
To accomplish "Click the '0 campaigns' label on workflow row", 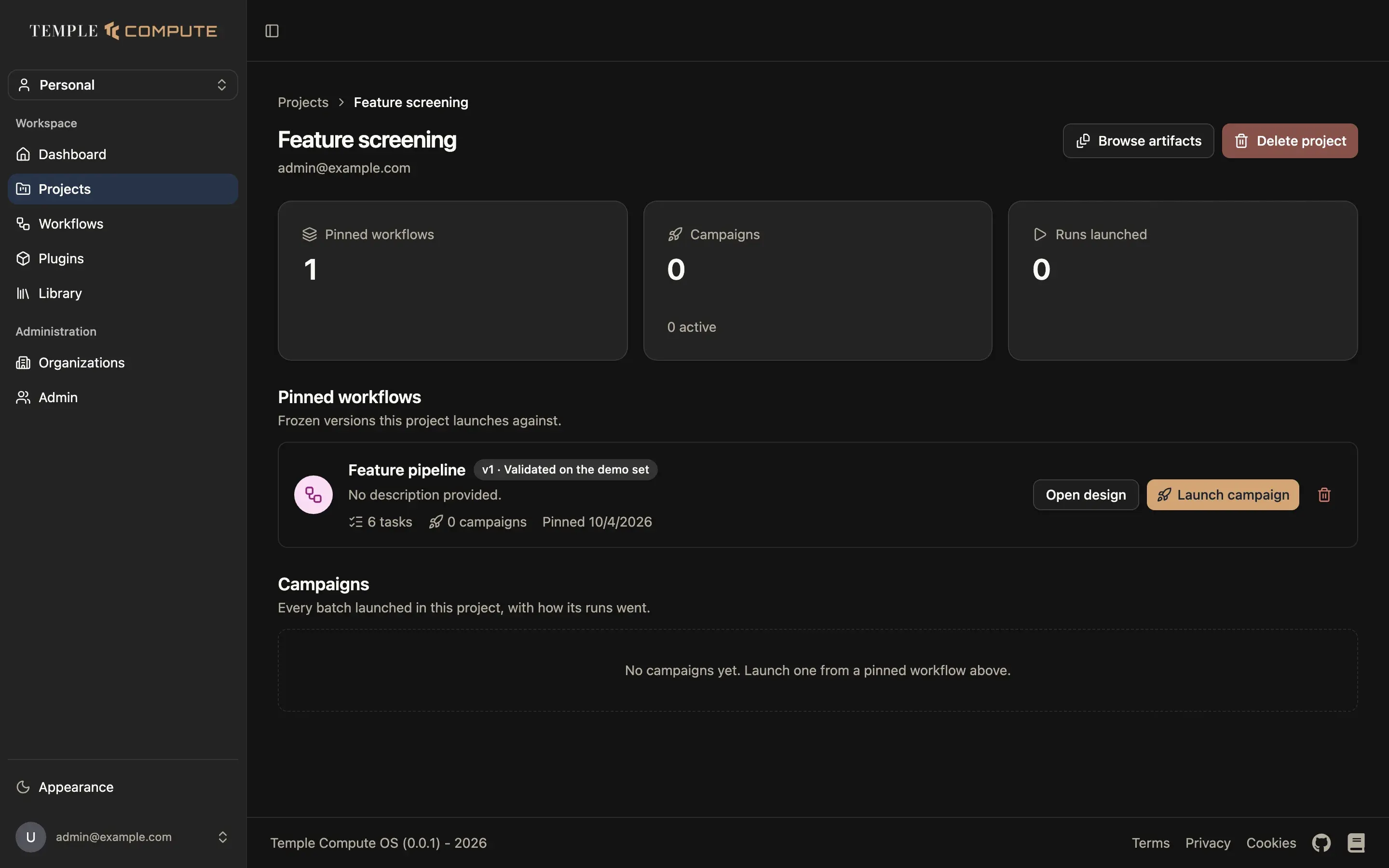I will [x=477, y=522].
